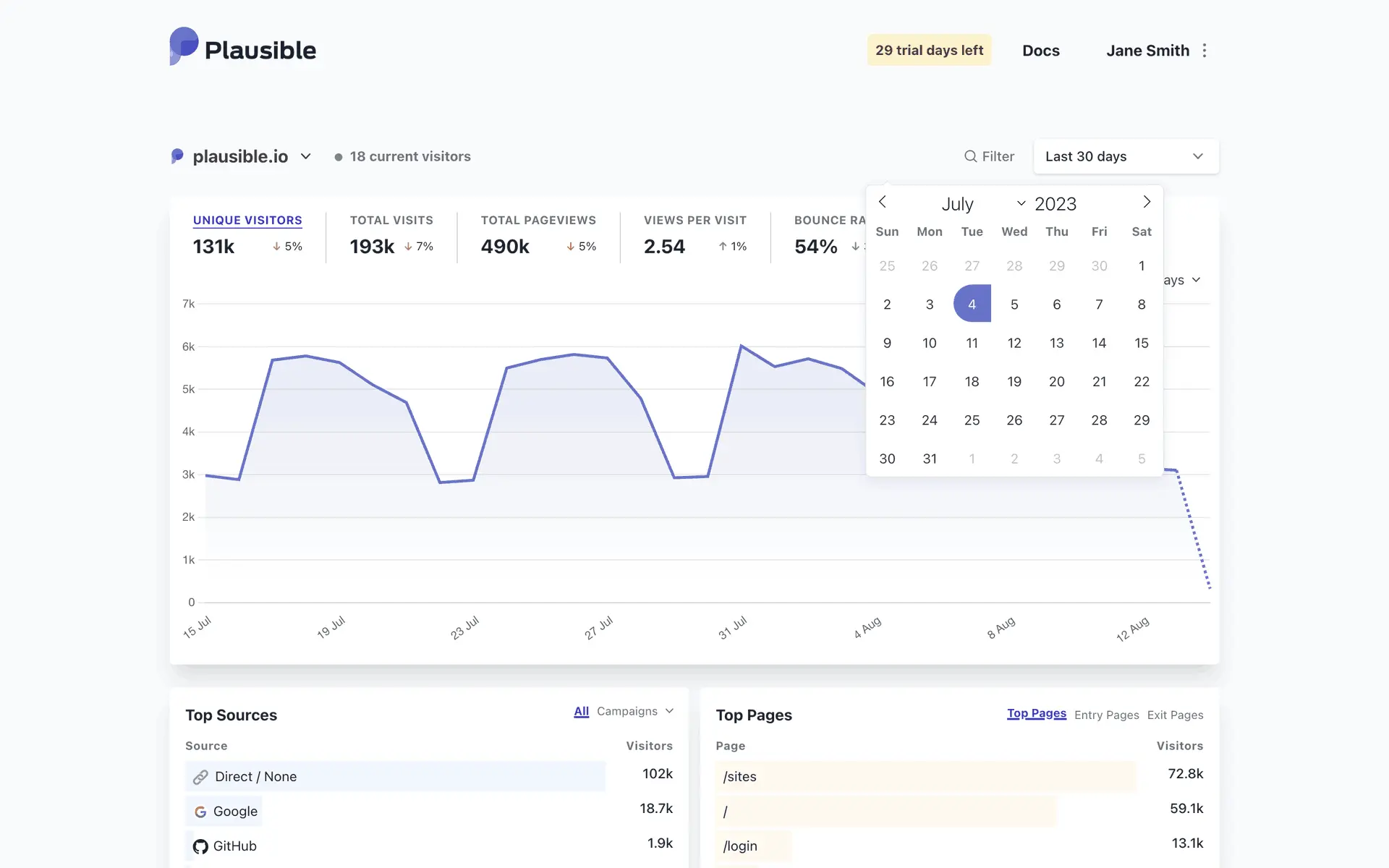Viewport: 1389px width, 868px height.
Task: Click the year 2023 field
Action: click(x=1055, y=204)
